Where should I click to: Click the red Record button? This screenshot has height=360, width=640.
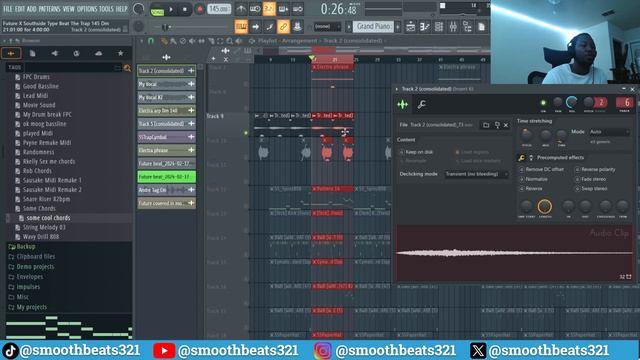[x=199, y=9]
